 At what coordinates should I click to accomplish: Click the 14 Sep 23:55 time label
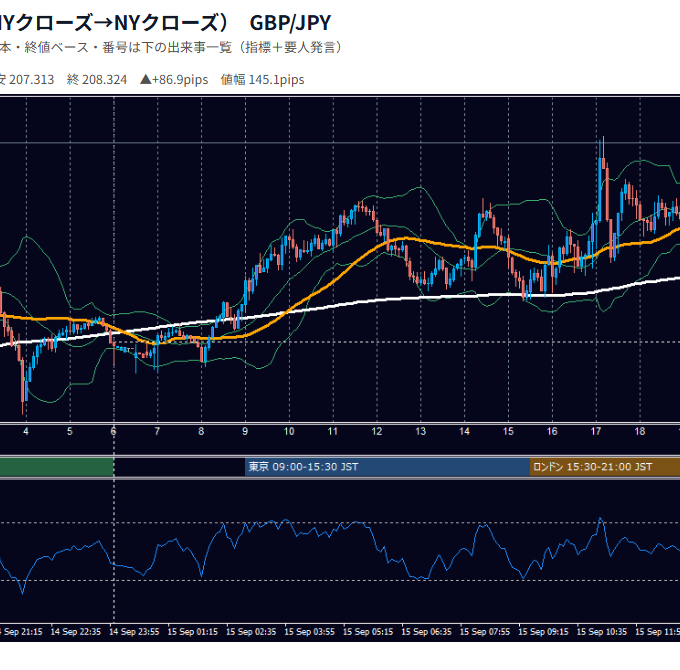pyautogui.click(x=134, y=632)
